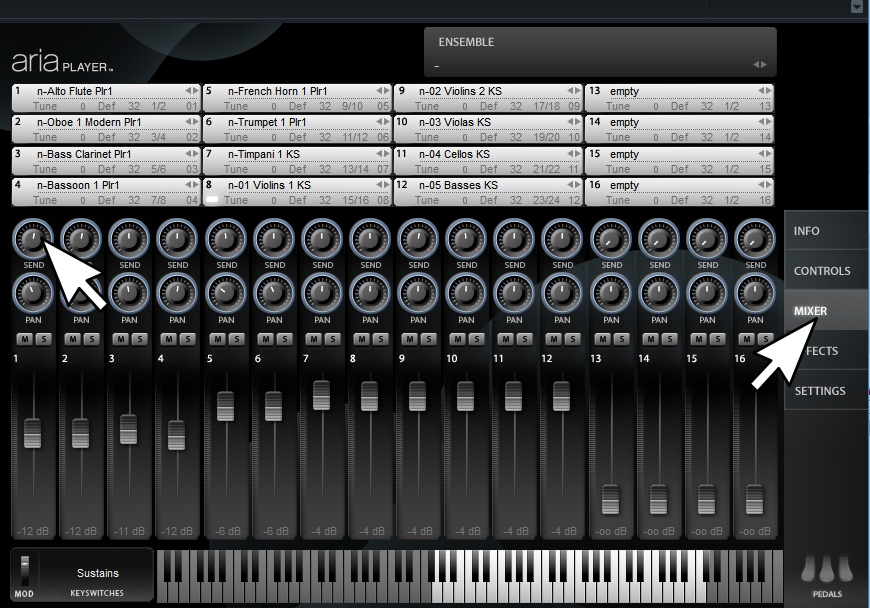
Task: Solo mixer channel 4
Action: (188, 339)
